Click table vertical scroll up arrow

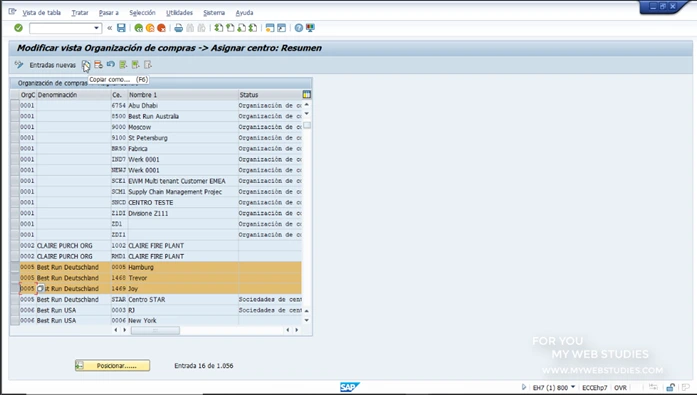307,105
